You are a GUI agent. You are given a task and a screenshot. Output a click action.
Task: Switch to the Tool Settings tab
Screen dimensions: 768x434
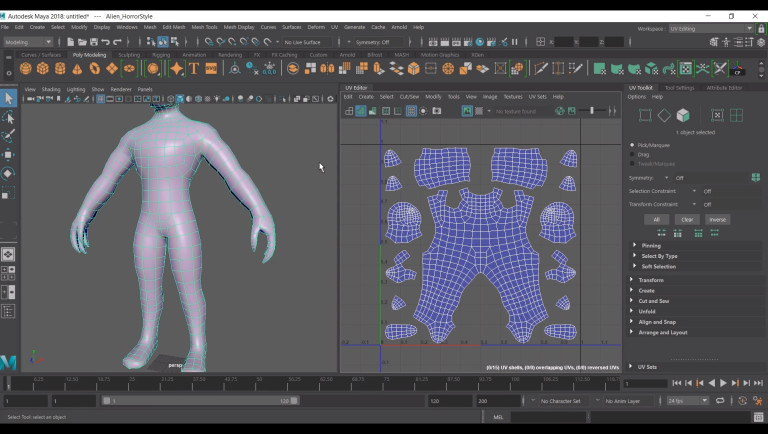[x=679, y=88]
